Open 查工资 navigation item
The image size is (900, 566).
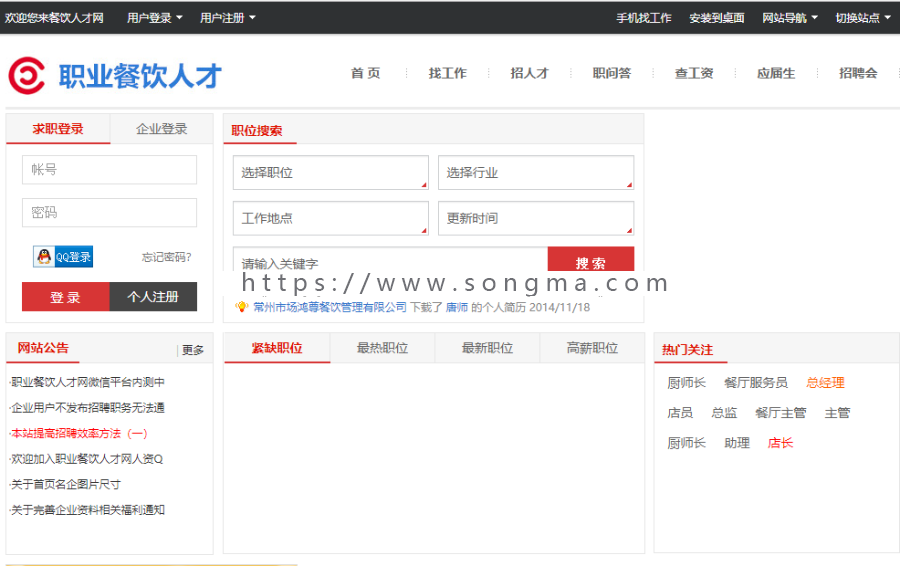click(x=694, y=73)
